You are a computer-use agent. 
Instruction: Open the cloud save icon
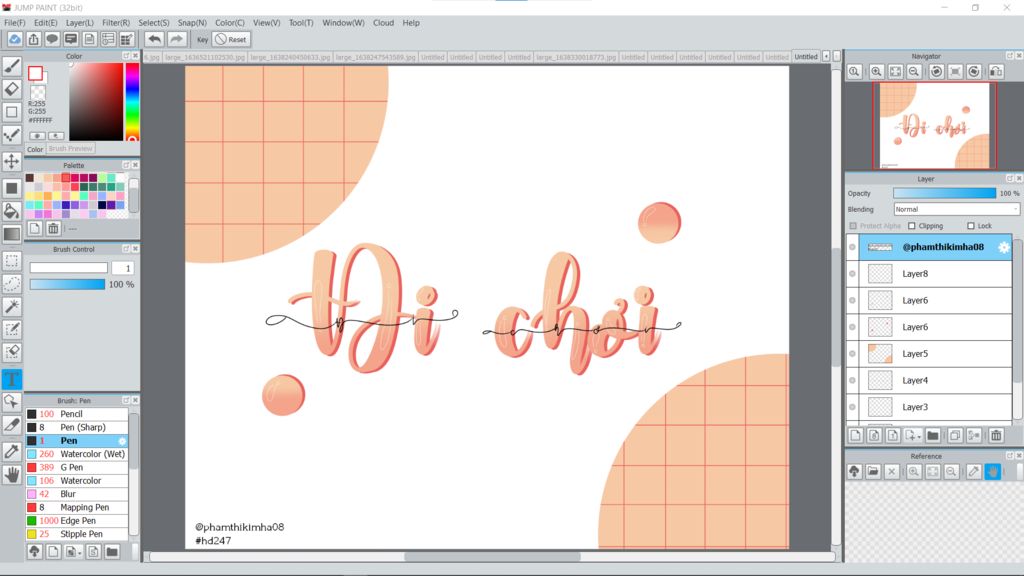(x=14, y=39)
